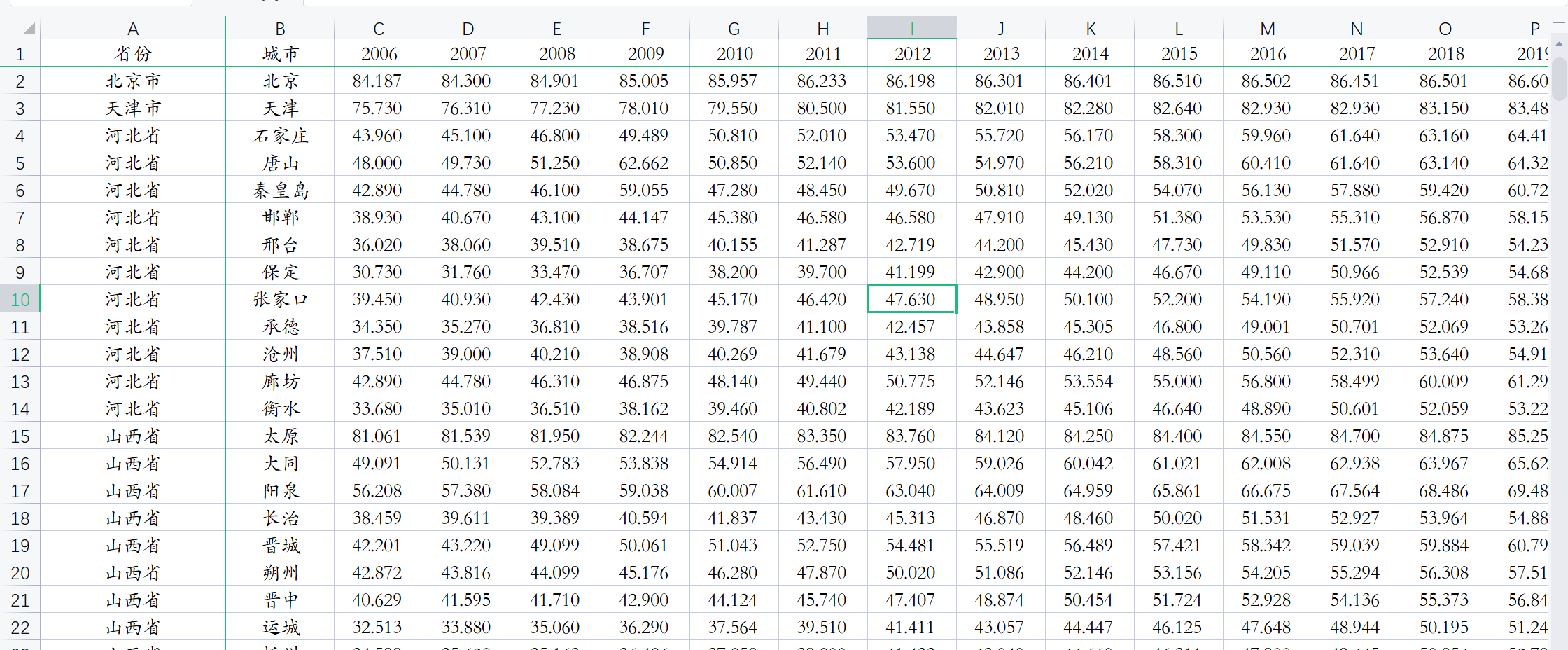Click the 2006 year header cell
Image resolution: width=1568 pixels, height=650 pixels.
(379, 53)
